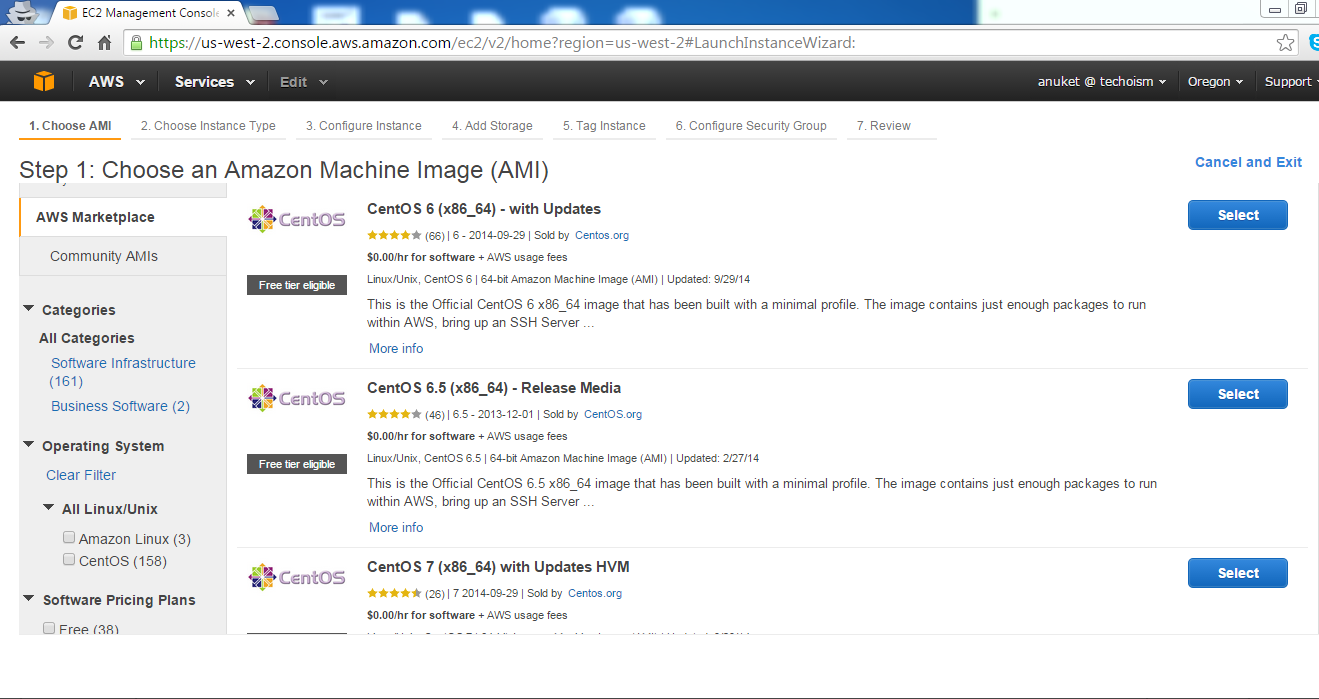Viewport: 1319px width, 699px height.
Task: Click the CentOS 7 logo thumbnail
Action: pos(297,577)
